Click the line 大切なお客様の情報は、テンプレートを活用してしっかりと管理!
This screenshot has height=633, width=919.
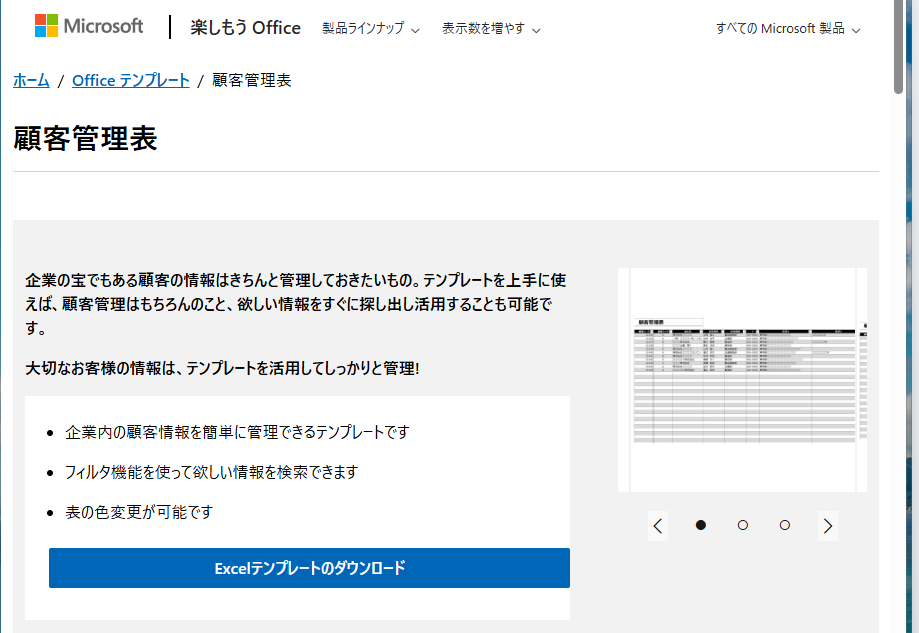coord(222,368)
